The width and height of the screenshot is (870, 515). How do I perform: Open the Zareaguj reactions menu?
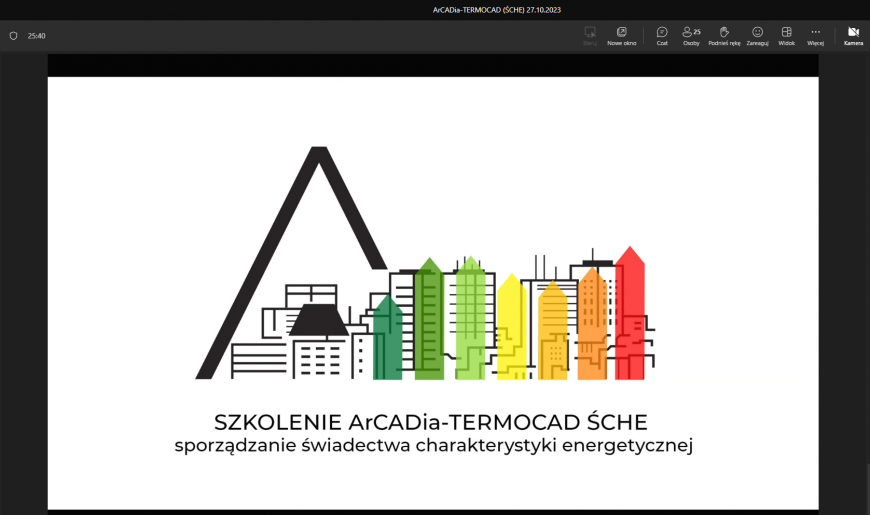(x=757, y=36)
